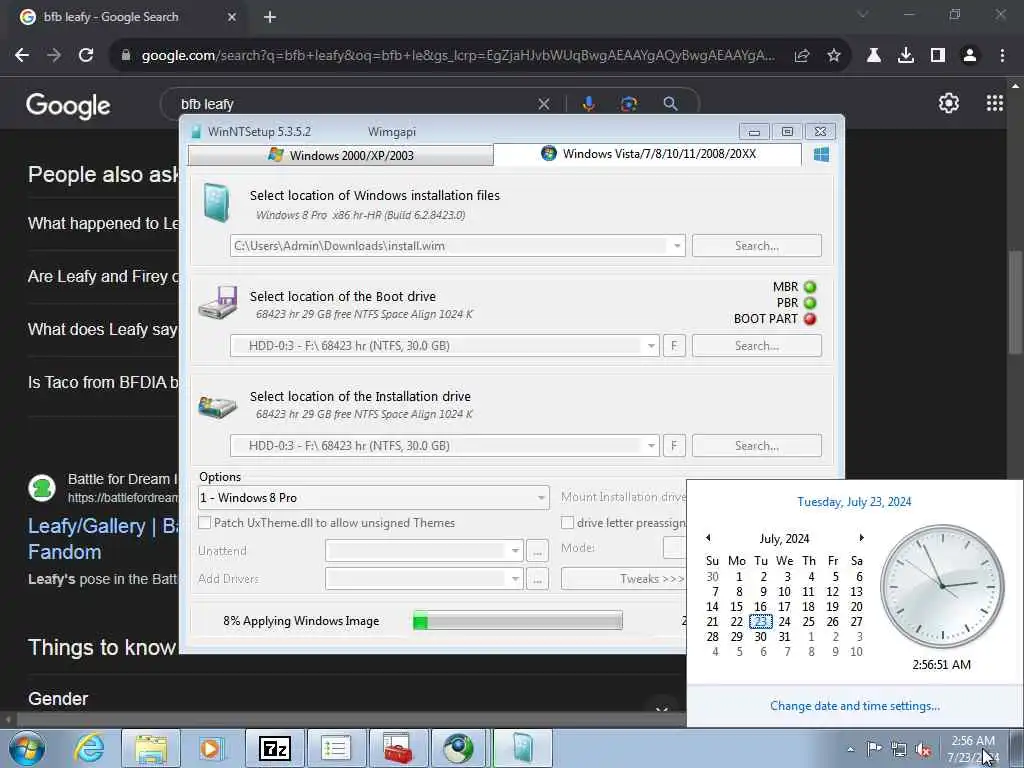This screenshot has height=768, width=1024.
Task: Expand 'Is Taco from BFDIA' question
Action: (x=103, y=383)
